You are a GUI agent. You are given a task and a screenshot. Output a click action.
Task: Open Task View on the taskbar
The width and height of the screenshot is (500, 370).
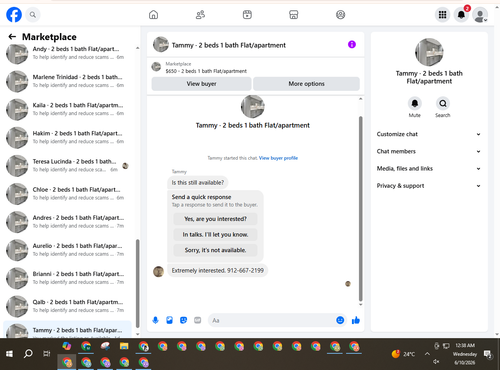click(x=47, y=354)
